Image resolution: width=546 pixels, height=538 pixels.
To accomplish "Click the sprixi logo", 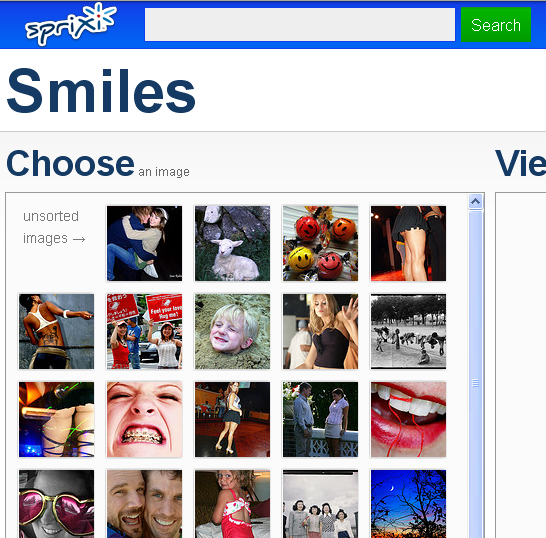I will point(71,24).
